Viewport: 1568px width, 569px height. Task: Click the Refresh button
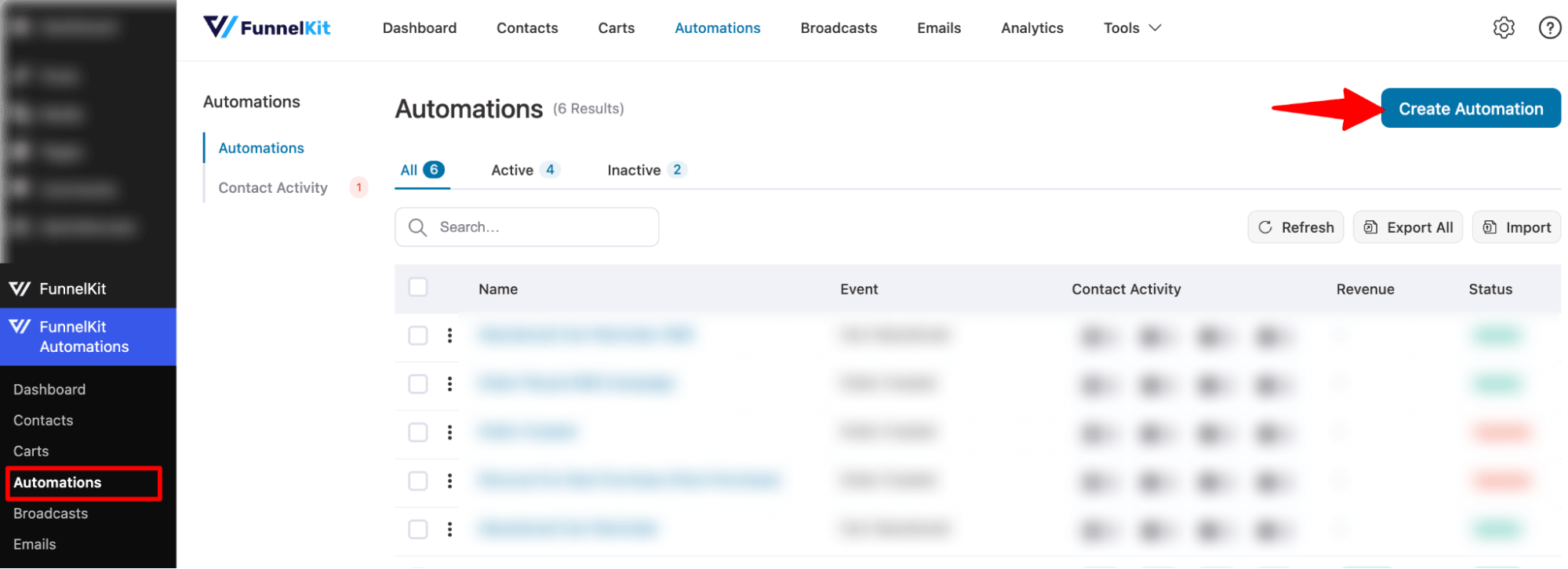(1296, 227)
